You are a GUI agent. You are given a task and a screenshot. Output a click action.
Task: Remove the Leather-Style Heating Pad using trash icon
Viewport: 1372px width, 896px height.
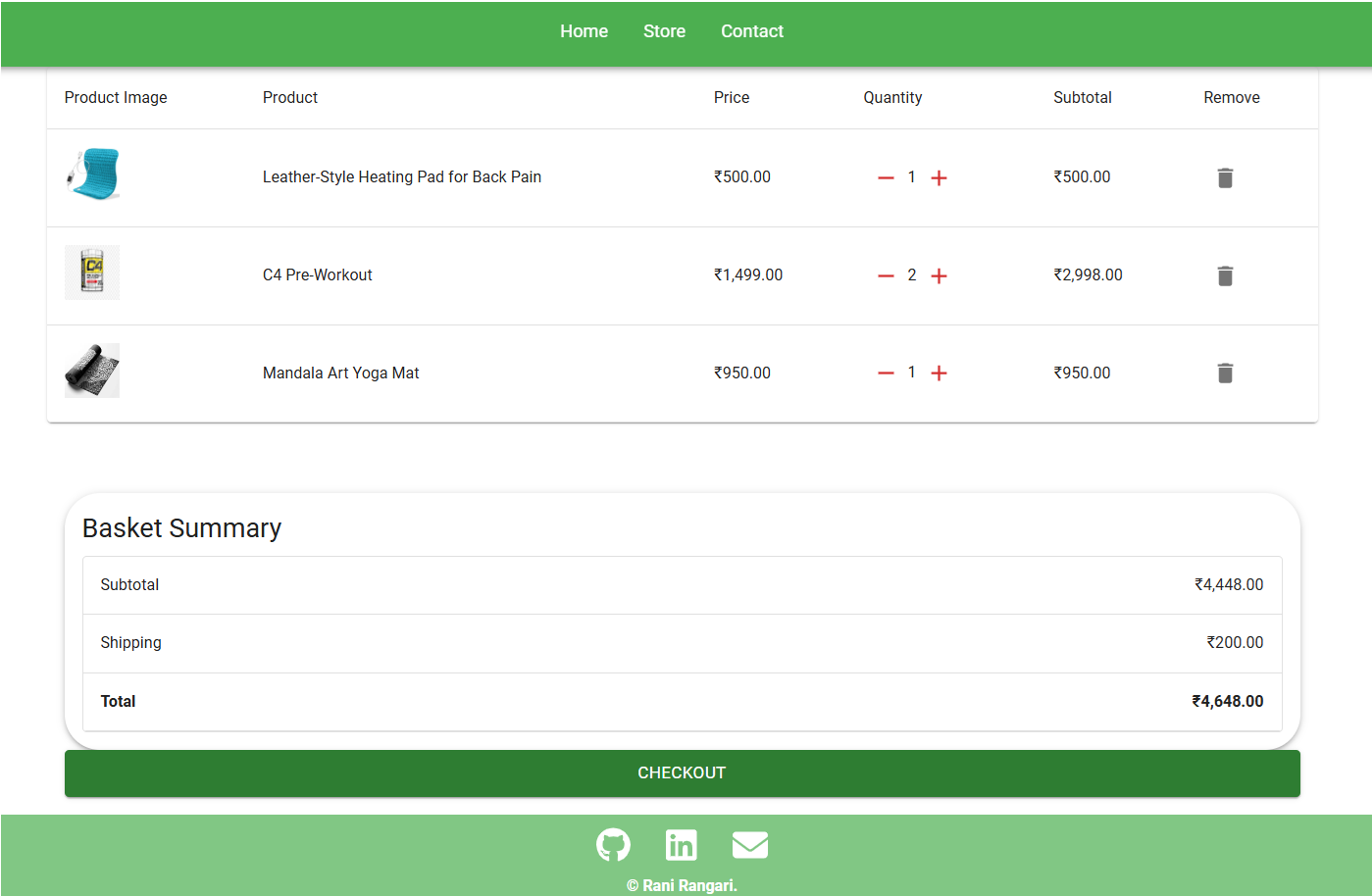1224,177
